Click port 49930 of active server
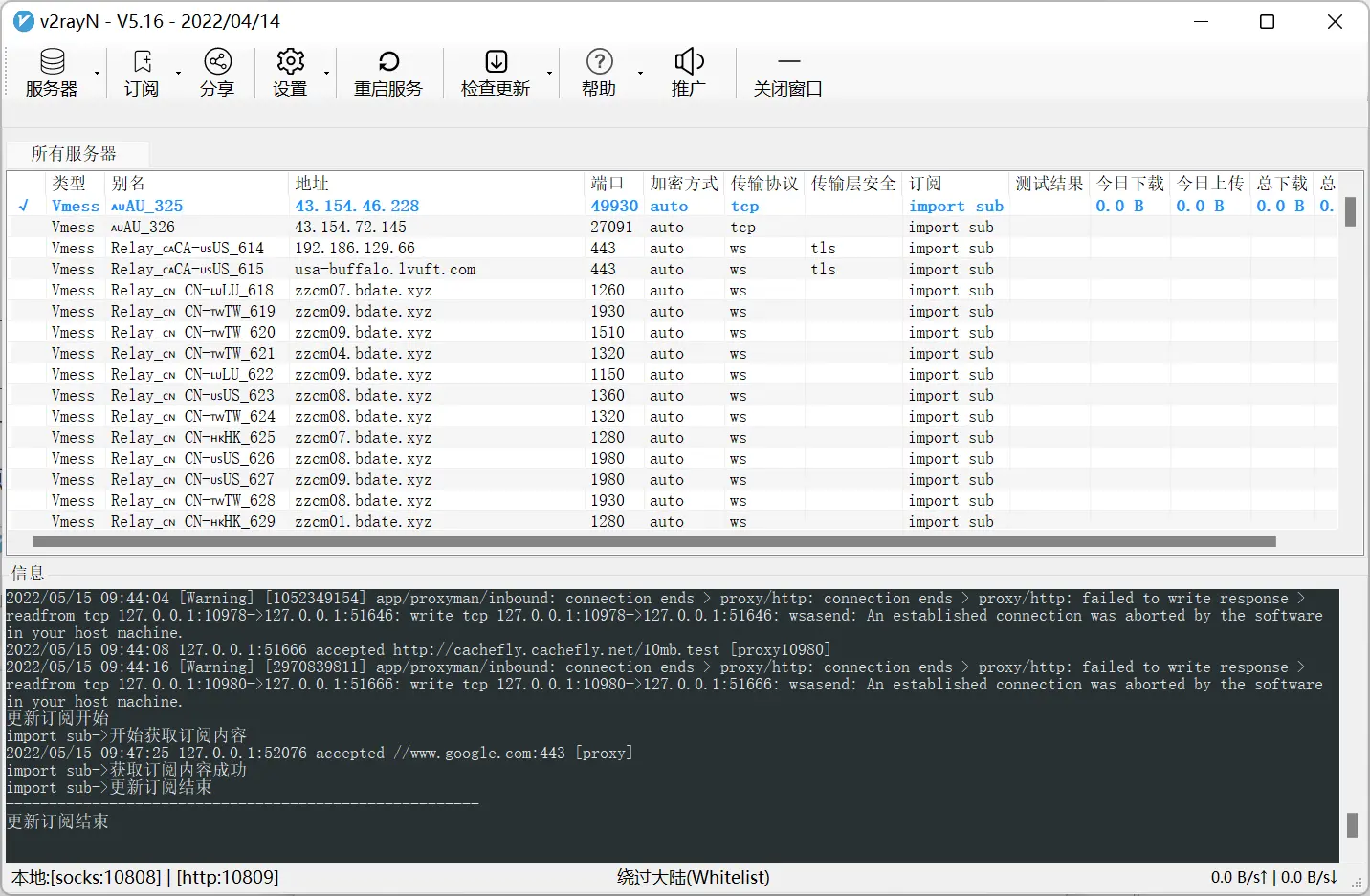This screenshot has height=896, width=1370. pyautogui.click(x=614, y=206)
